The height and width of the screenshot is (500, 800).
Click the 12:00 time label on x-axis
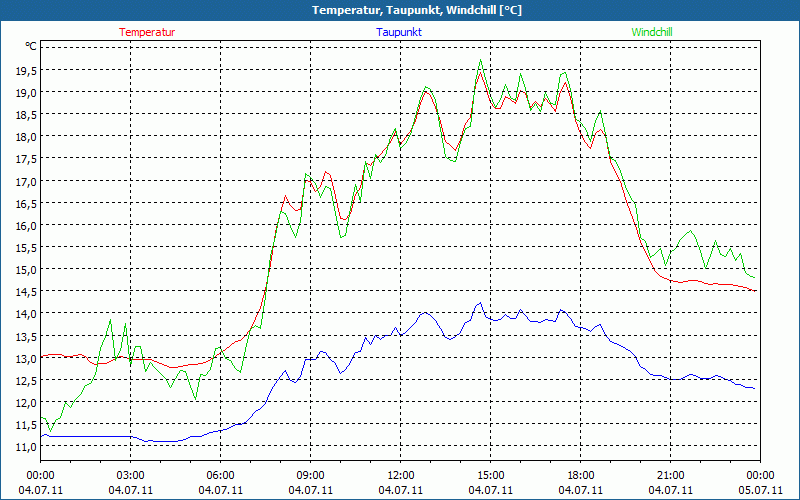(401, 476)
